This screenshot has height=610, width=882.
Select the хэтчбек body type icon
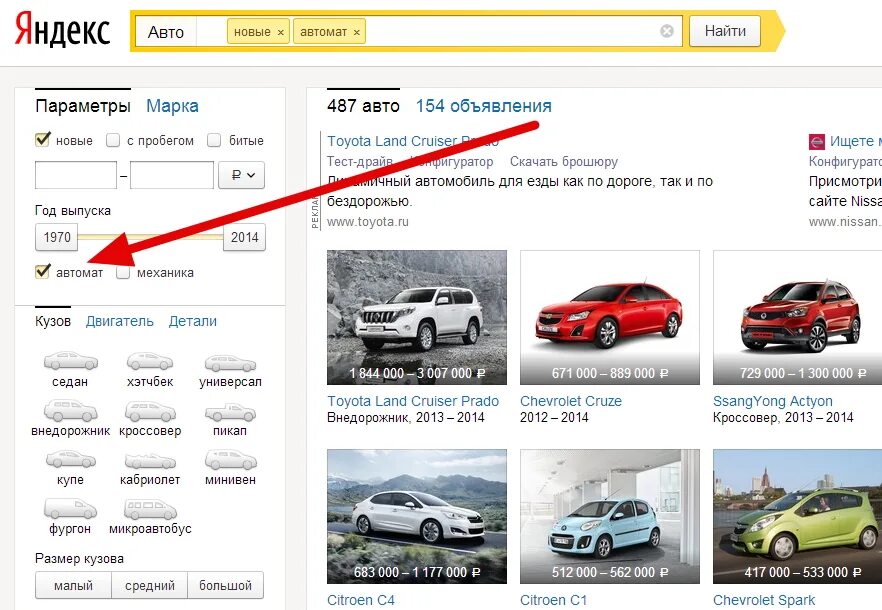click(x=150, y=361)
